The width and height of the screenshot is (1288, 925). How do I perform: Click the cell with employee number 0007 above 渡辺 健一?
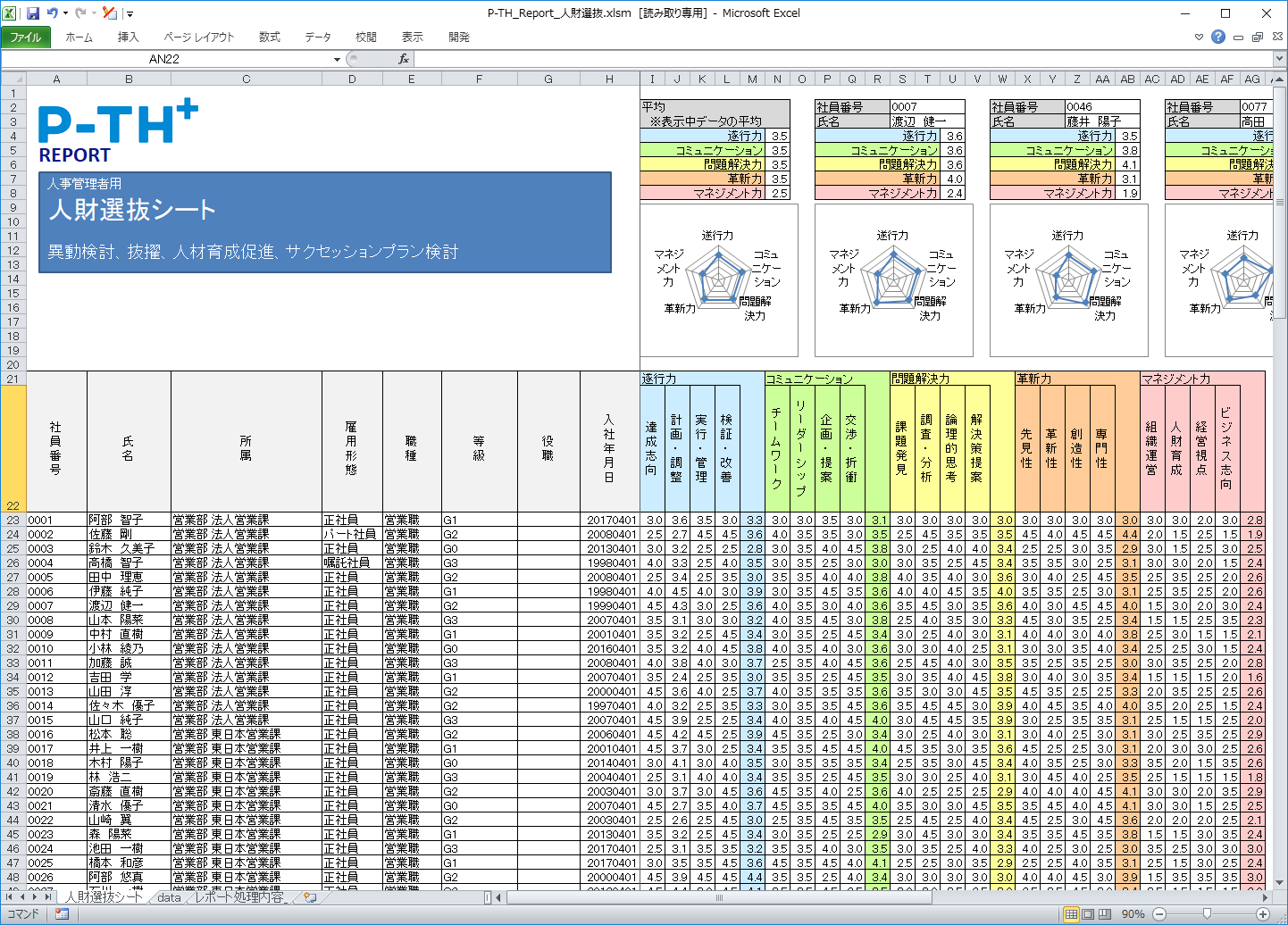[927, 106]
